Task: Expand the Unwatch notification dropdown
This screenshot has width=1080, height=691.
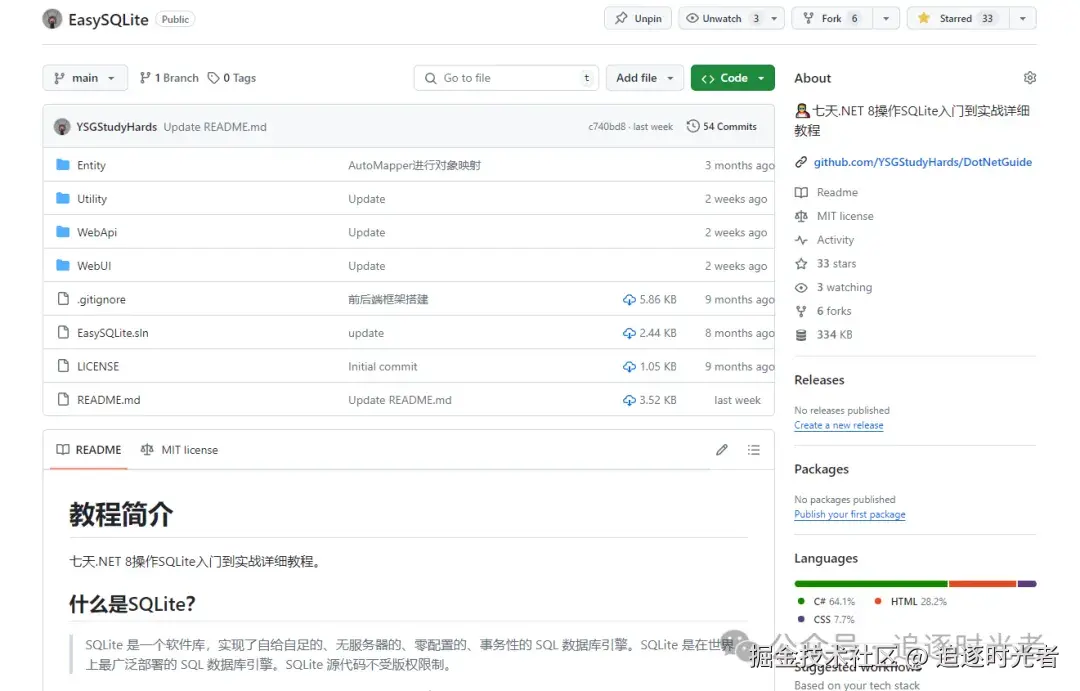Action: (x=774, y=19)
